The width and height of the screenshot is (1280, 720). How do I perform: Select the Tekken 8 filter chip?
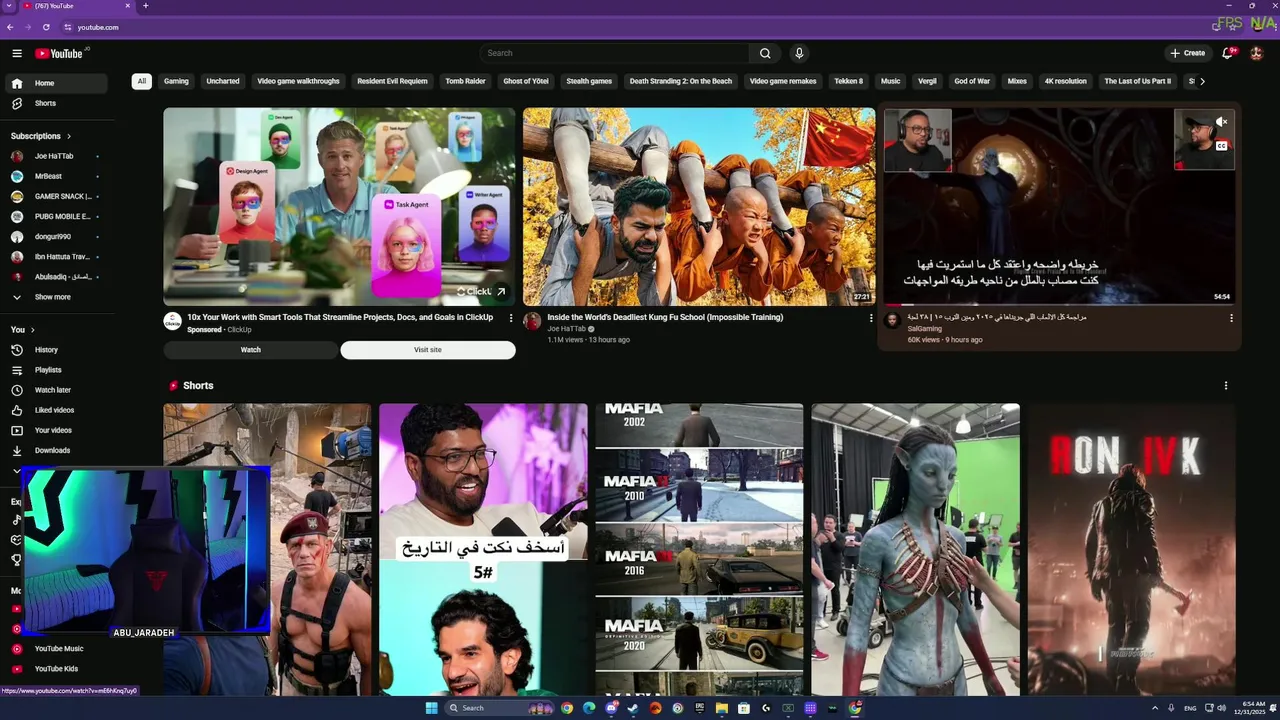[x=848, y=81]
